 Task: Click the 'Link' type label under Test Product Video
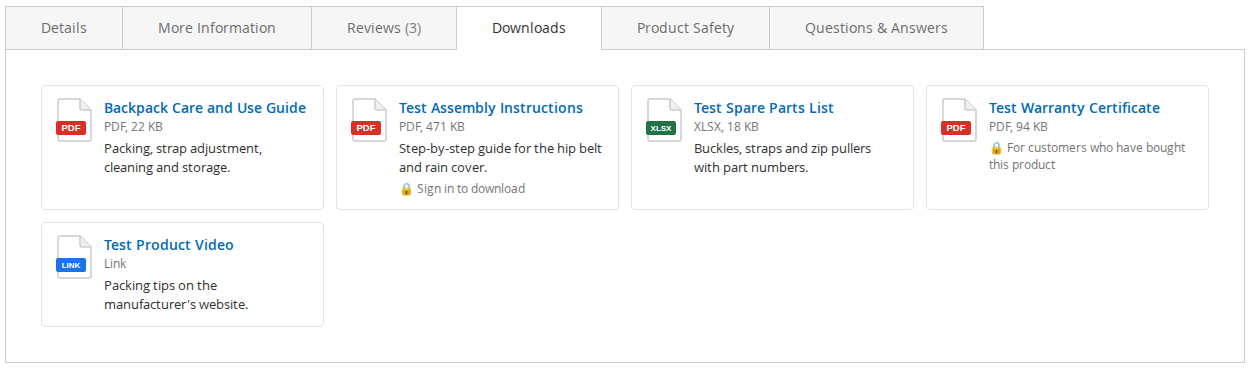pyautogui.click(x=115, y=264)
